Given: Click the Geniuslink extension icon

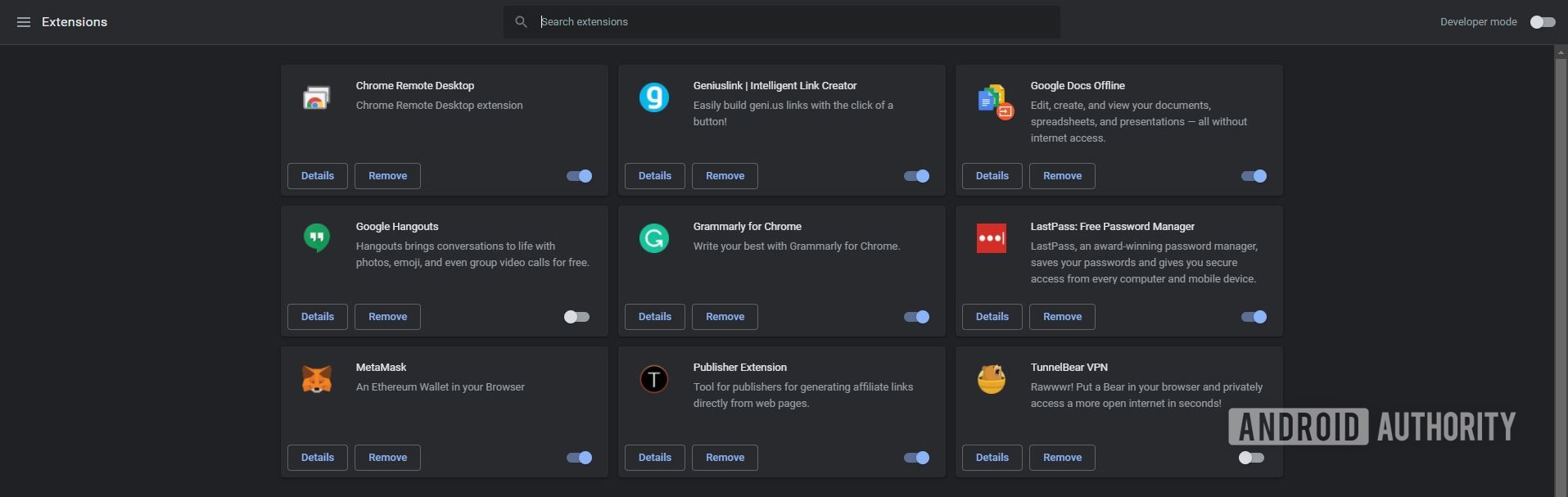Looking at the screenshot, I should click(x=654, y=97).
